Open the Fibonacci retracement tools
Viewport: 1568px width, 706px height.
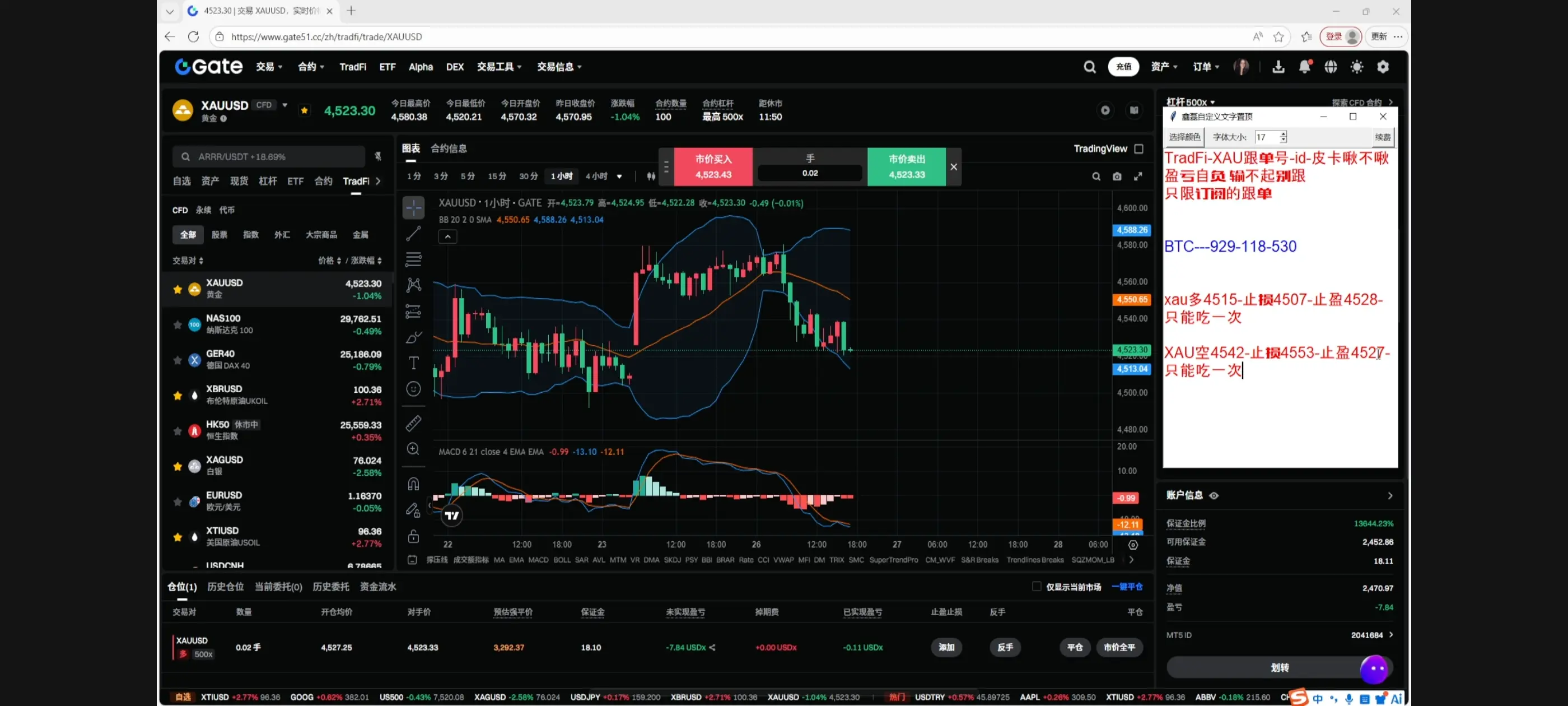click(x=413, y=259)
